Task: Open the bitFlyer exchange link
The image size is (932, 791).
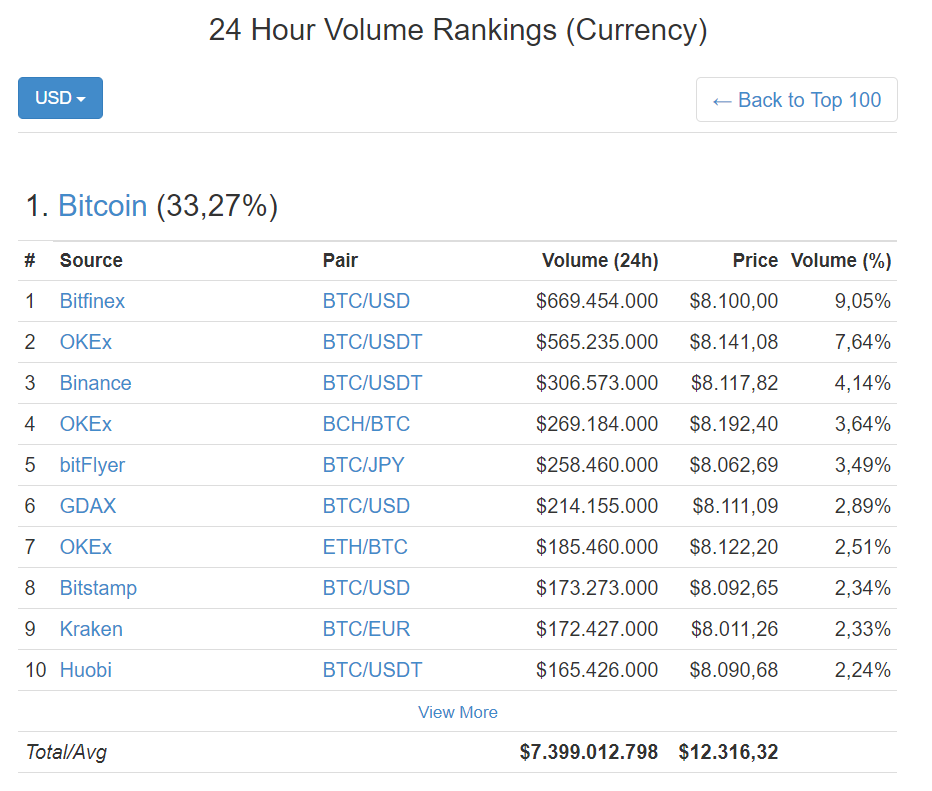Action: click(x=92, y=465)
